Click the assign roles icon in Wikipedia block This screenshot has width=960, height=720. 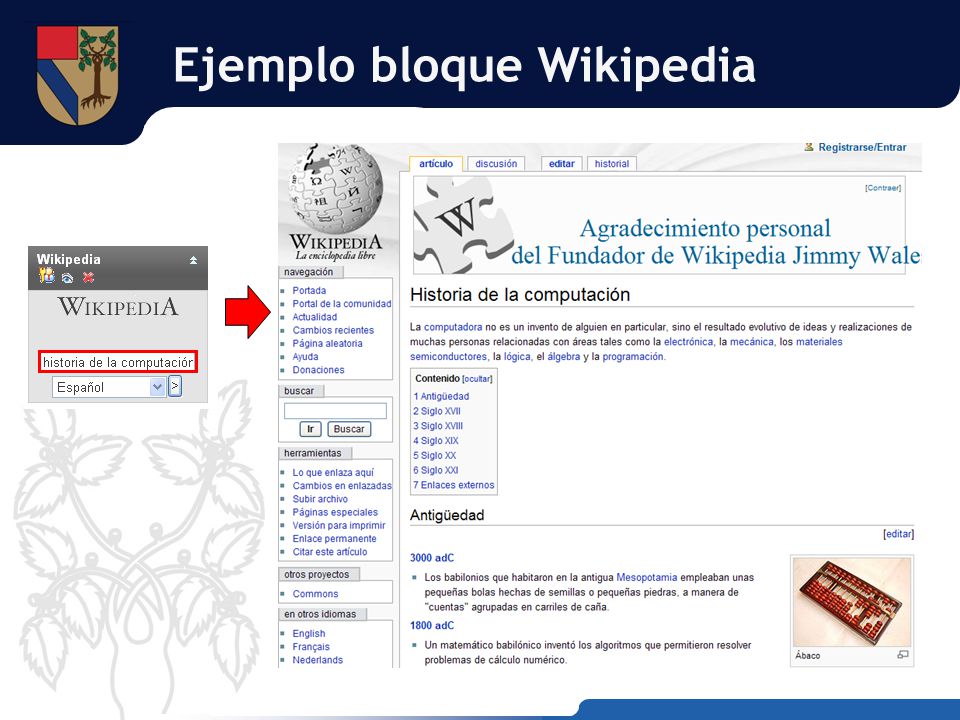point(47,277)
